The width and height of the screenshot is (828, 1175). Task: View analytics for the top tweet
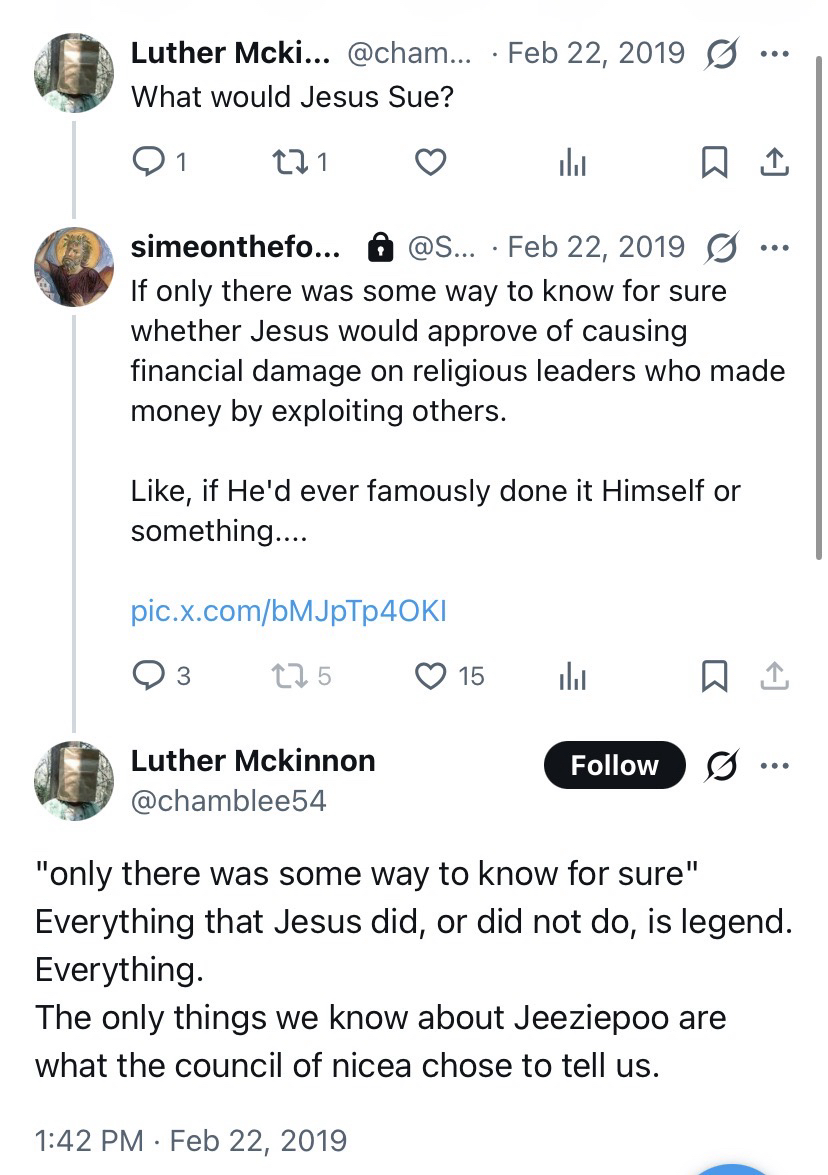point(572,163)
